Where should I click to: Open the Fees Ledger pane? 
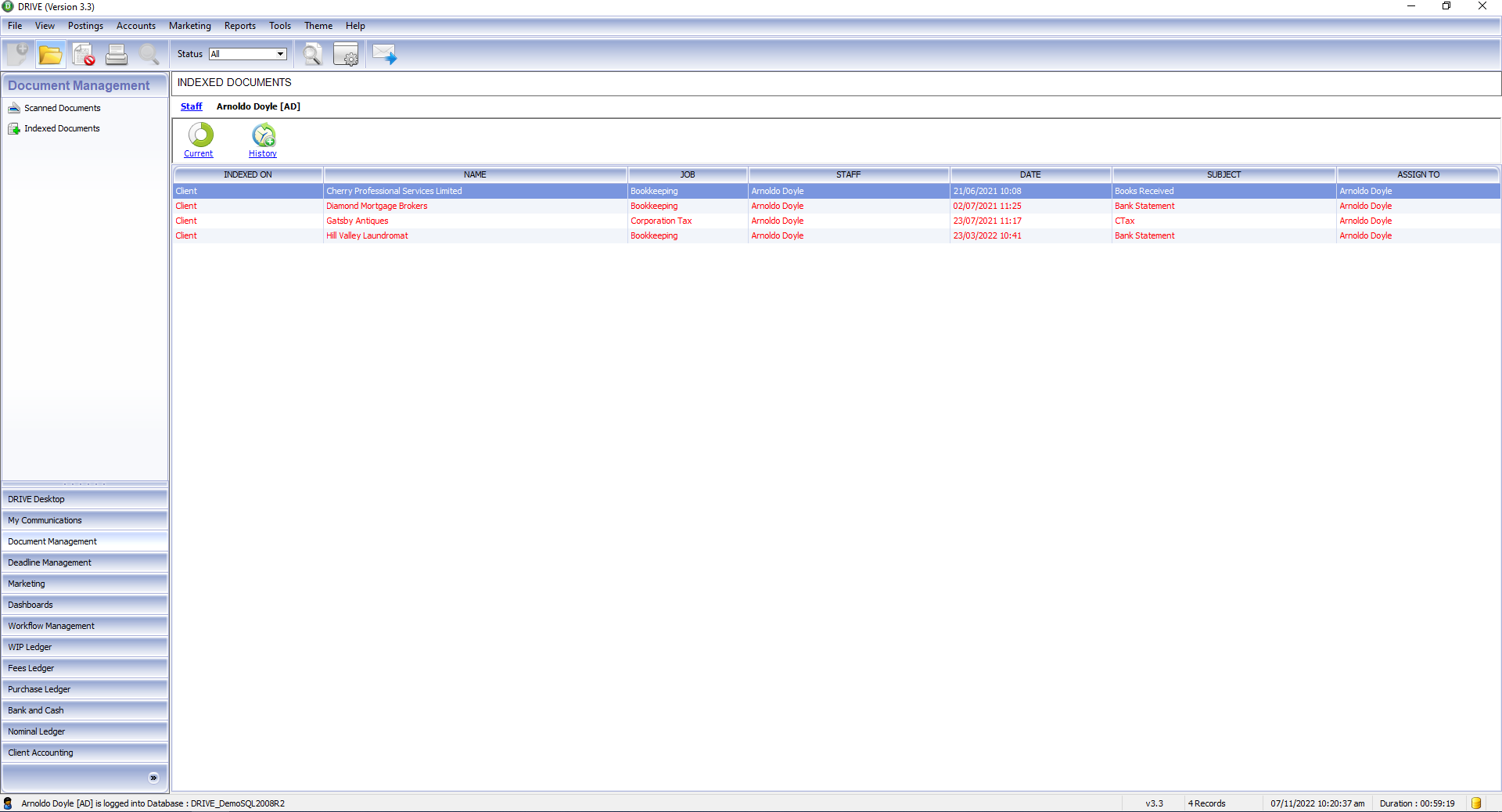click(x=84, y=668)
